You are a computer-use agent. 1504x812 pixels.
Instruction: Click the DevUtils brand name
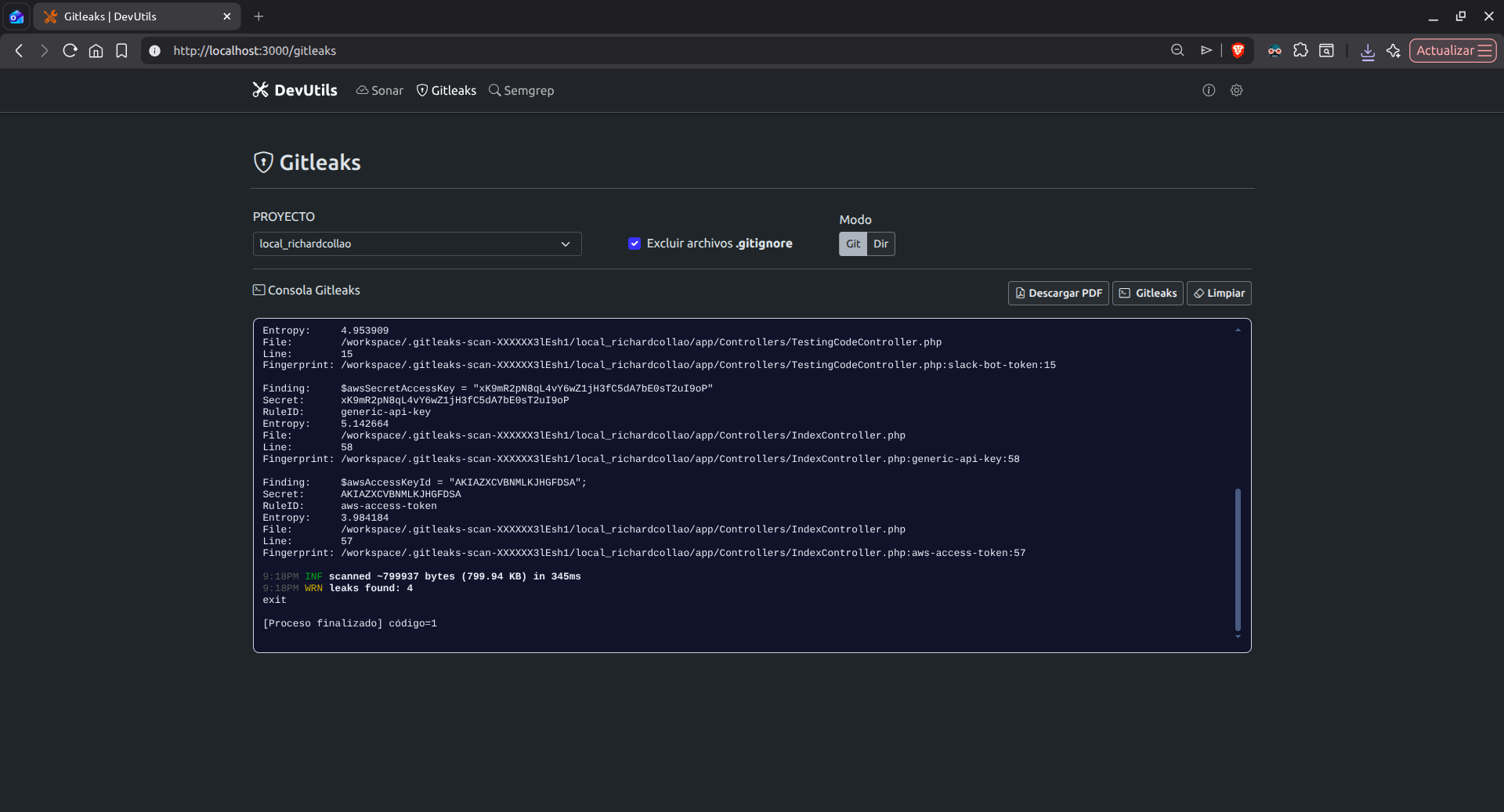(x=305, y=90)
